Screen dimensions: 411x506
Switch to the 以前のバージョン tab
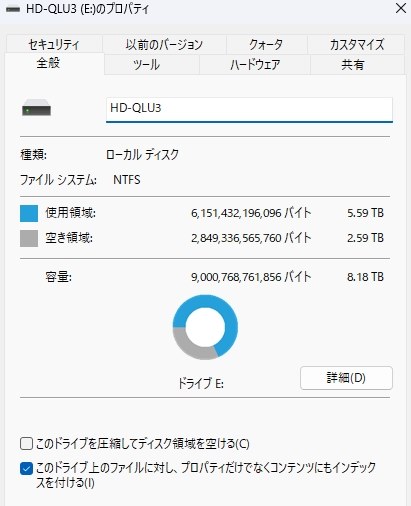(164, 44)
